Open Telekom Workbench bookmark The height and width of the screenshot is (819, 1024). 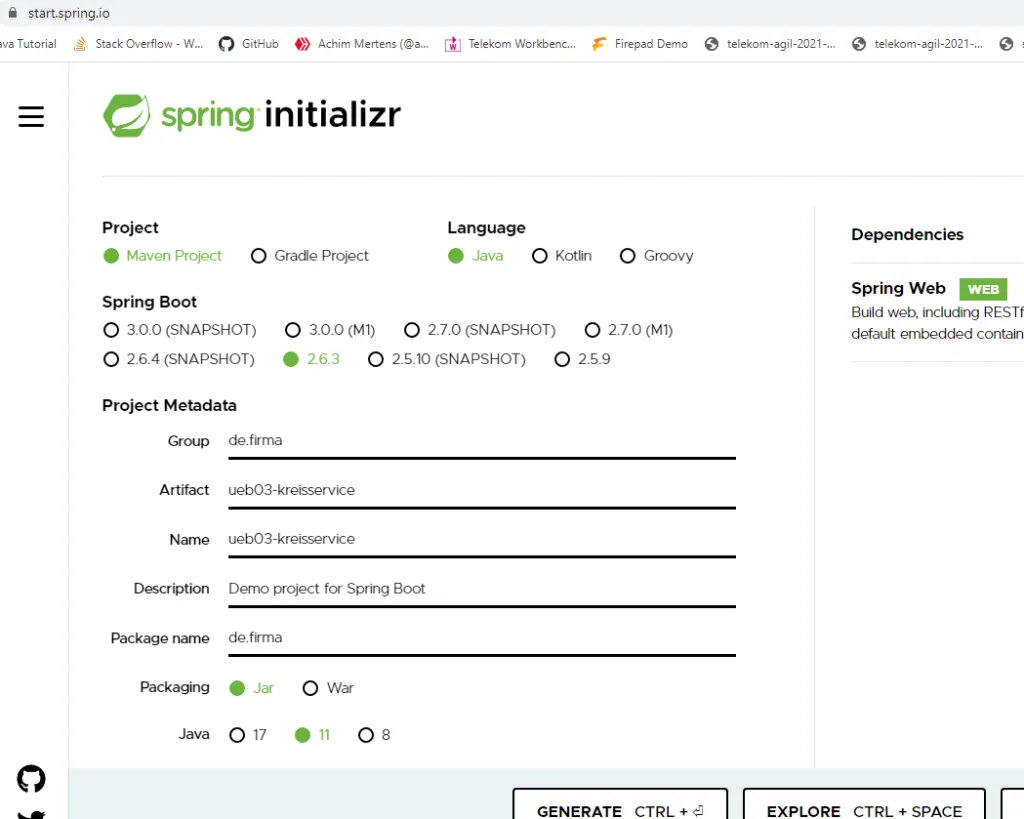pos(510,44)
